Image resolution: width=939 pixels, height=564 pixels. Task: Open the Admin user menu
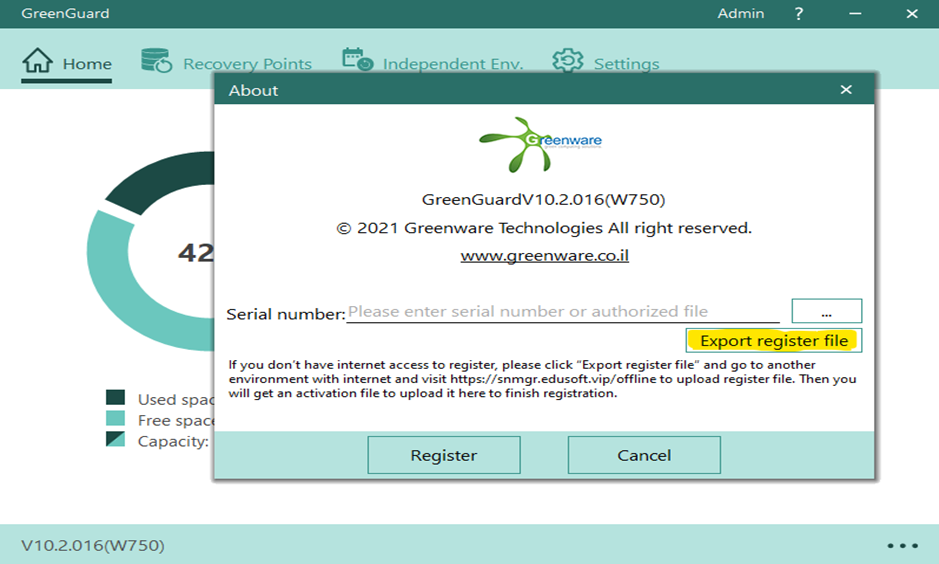pyautogui.click(x=740, y=14)
